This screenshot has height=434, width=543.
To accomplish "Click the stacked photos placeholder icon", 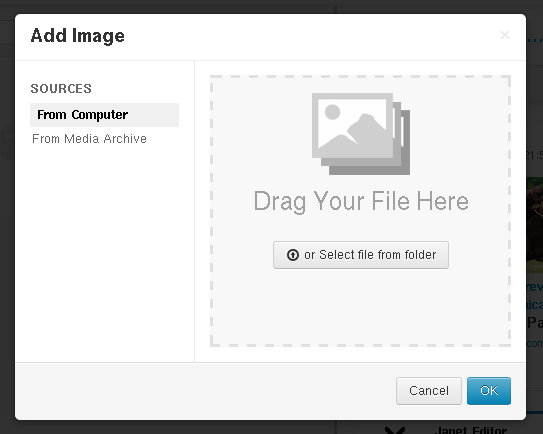I will coord(360,134).
